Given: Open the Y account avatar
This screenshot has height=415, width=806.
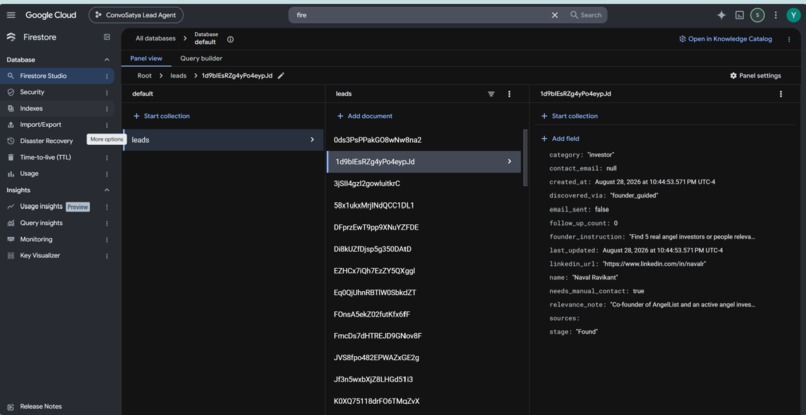Looking at the screenshot, I should point(793,15).
